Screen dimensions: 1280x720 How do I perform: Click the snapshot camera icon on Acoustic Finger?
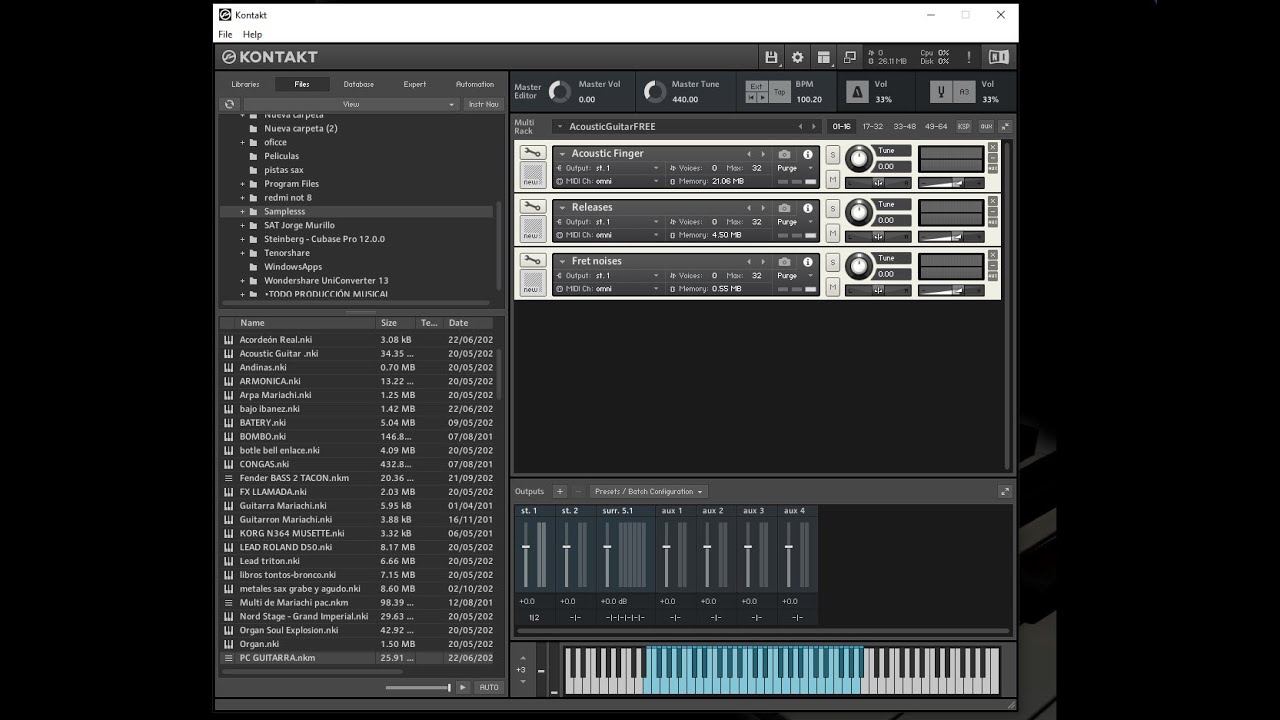tap(784, 154)
